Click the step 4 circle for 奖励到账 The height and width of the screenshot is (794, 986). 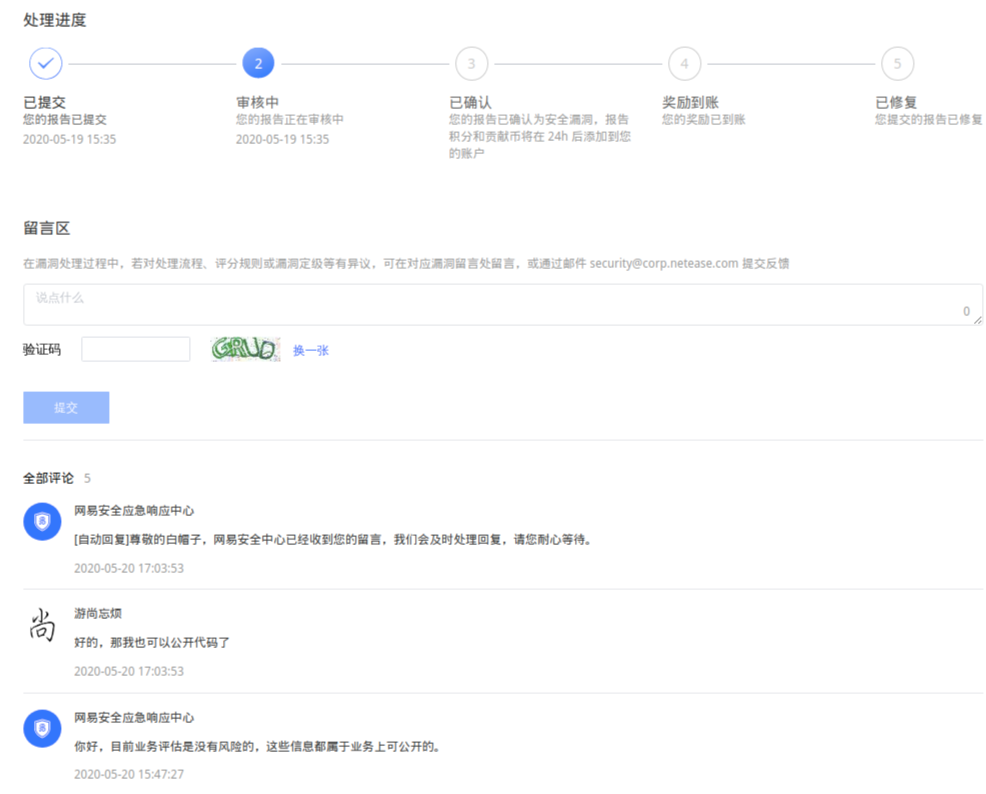[x=684, y=62]
